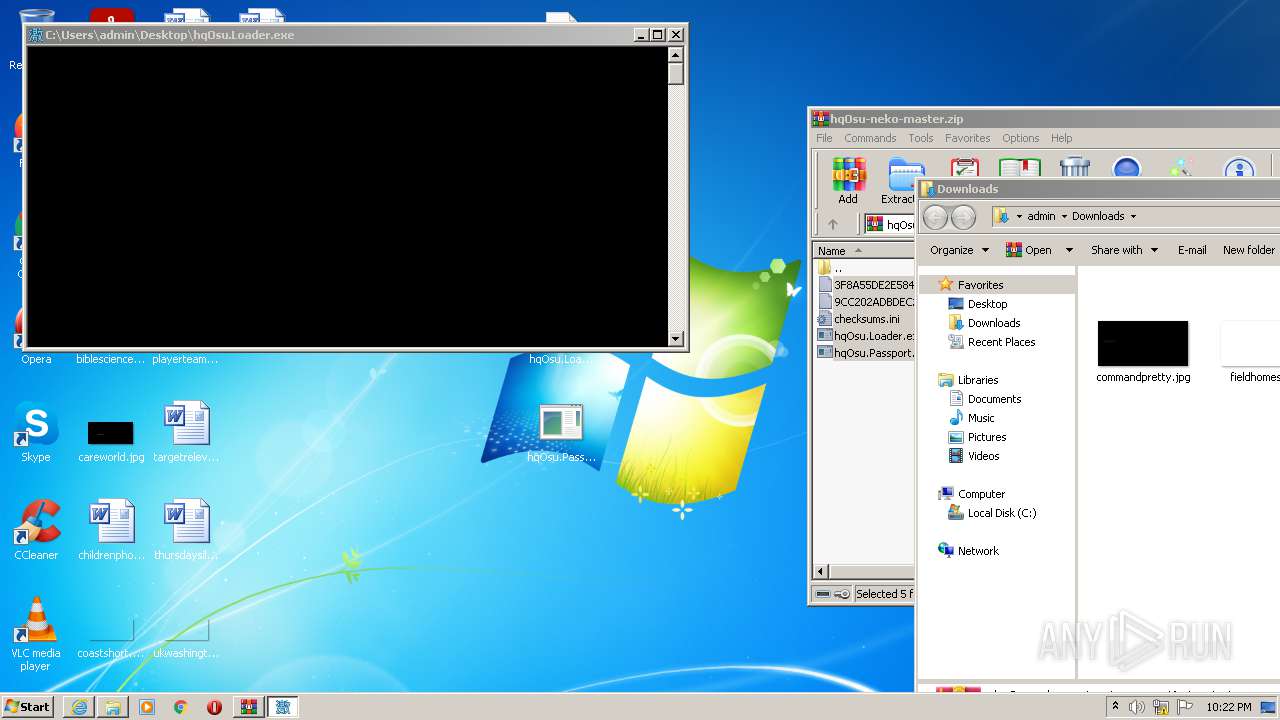Select the VLC media player desktop icon

point(36,634)
